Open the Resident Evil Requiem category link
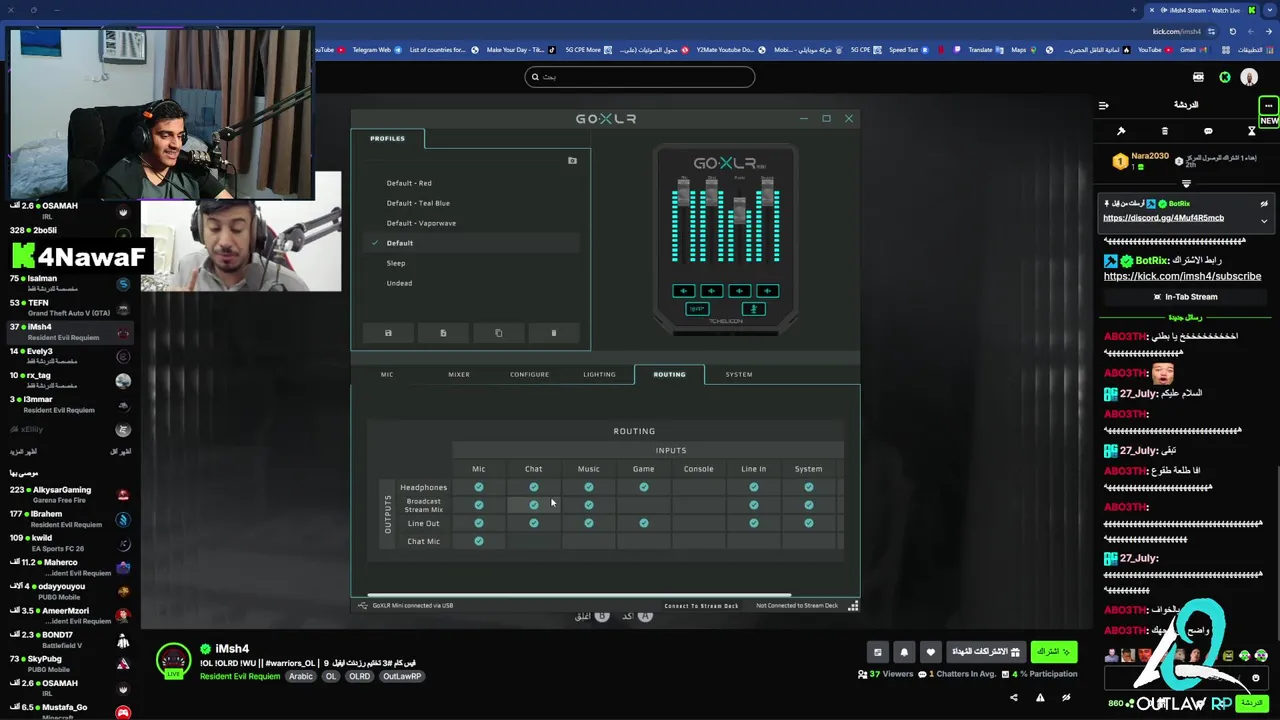Image resolution: width=1280 pixels, height=720 pixels. (240, 677)
